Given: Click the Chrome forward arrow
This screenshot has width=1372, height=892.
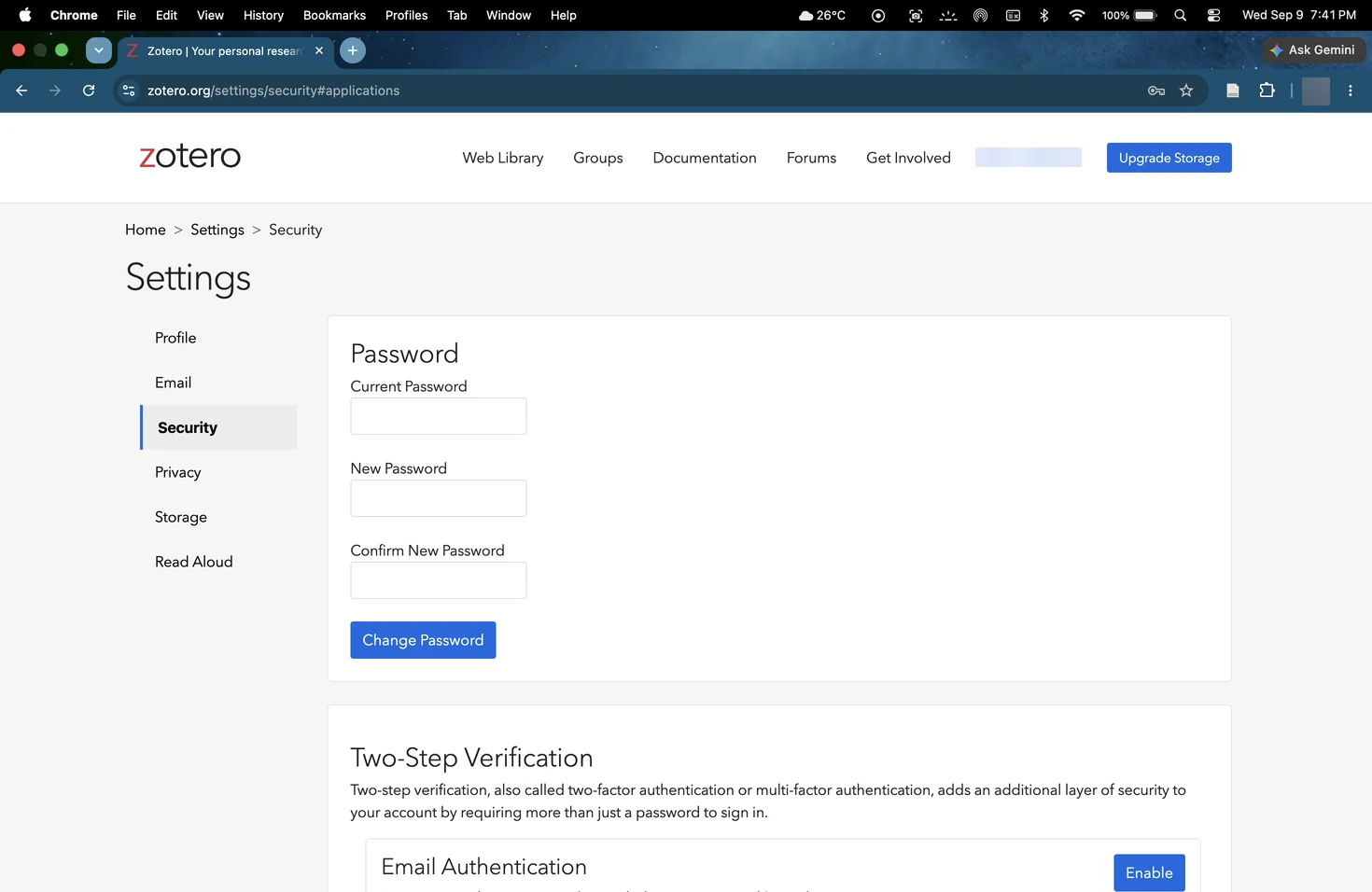Looking at the screenshot, I should 55,91.
